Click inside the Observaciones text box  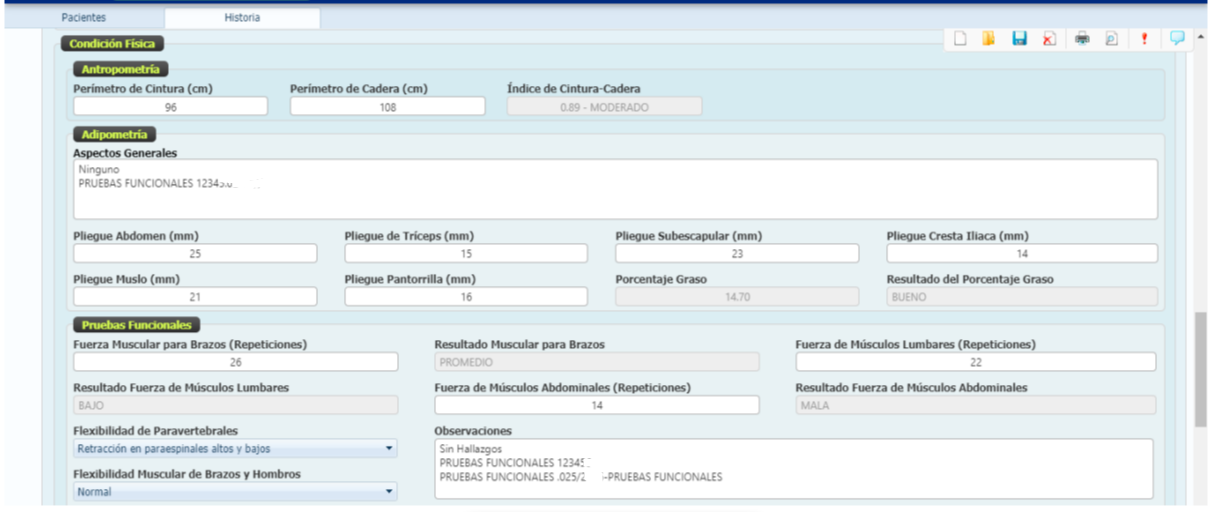click(792, 468)
